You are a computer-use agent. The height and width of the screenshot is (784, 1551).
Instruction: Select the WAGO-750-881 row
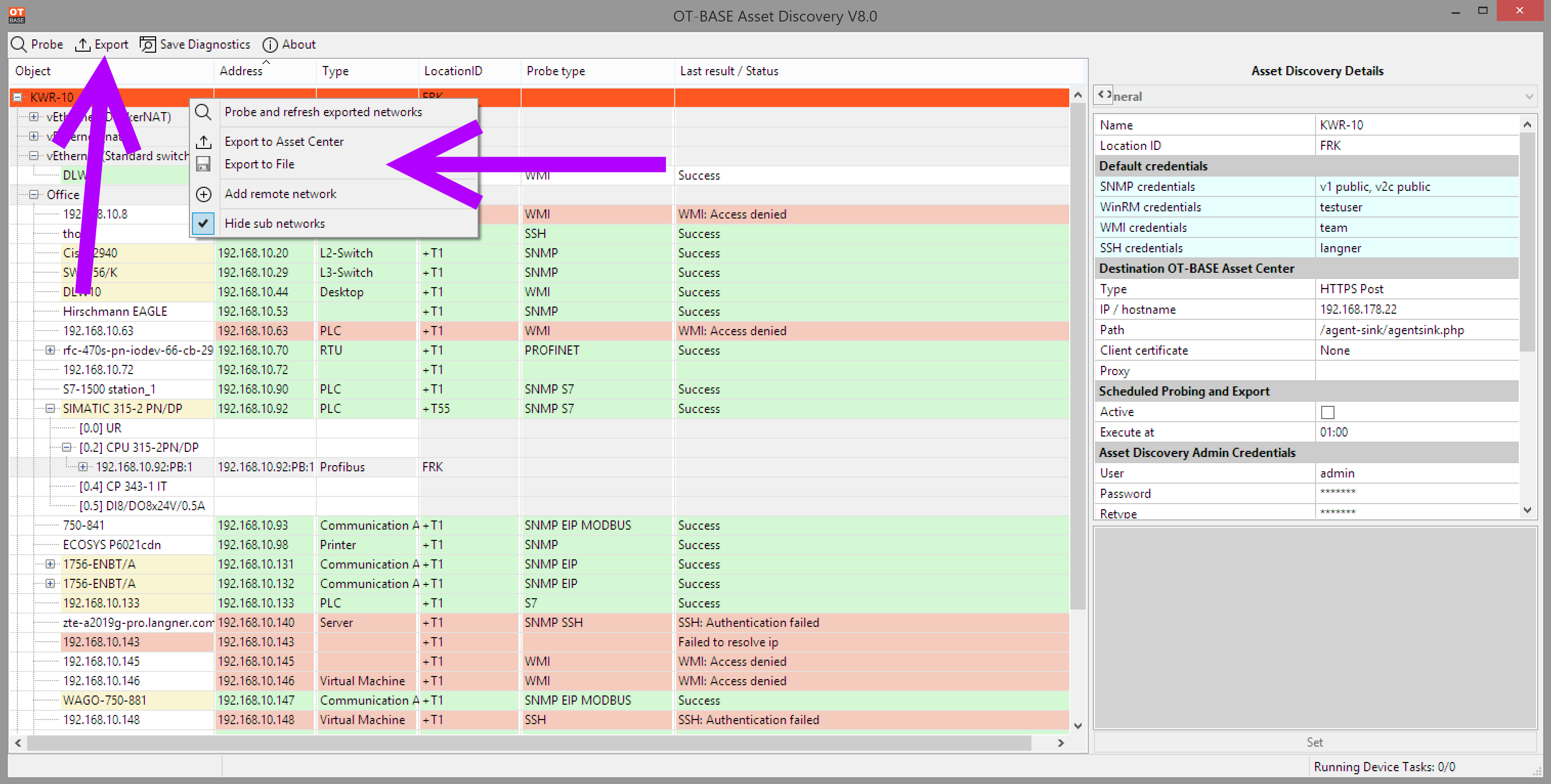(540, 700)
